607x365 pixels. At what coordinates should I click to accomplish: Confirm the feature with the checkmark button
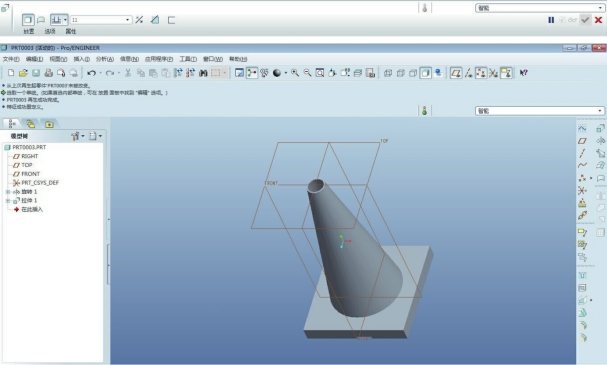585,20
